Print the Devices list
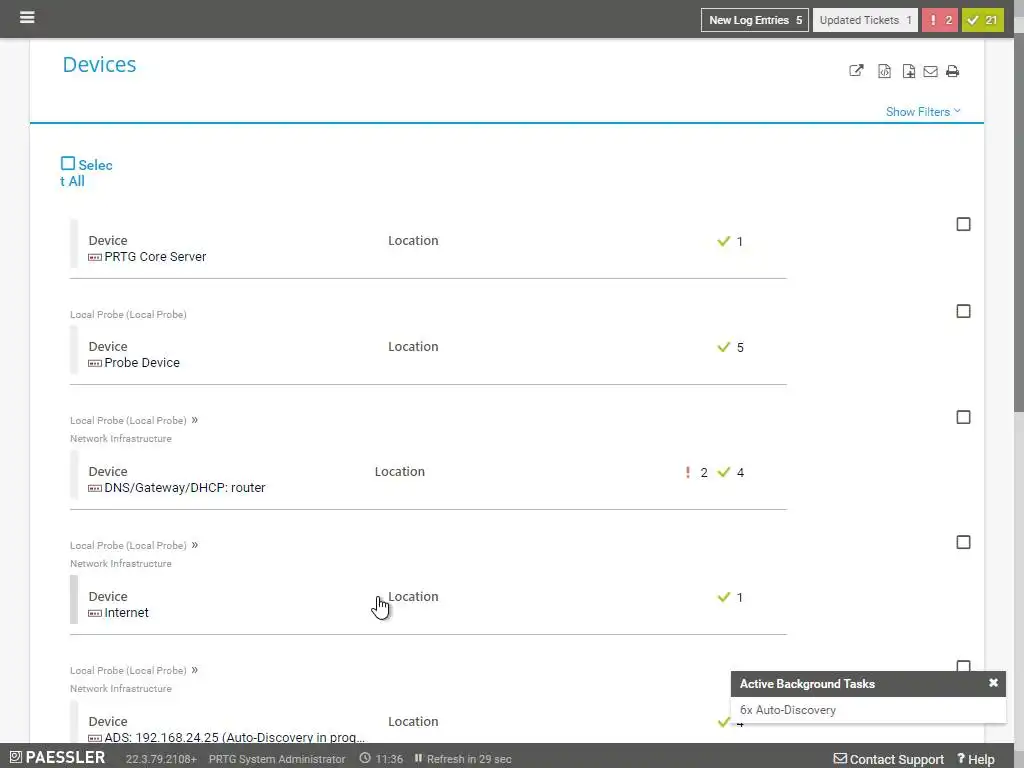 point(952,71)
